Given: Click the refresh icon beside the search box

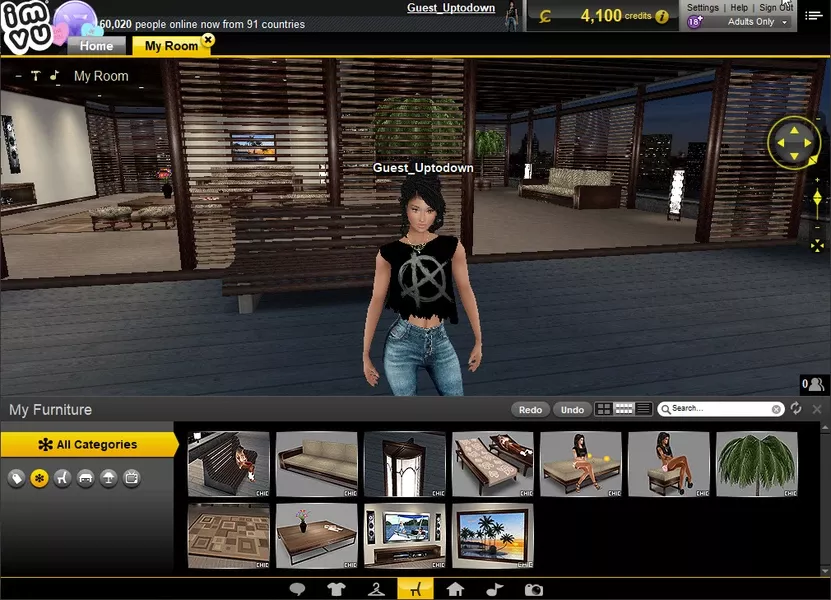Looking at the screenshot, I should [x=795, y=408].
